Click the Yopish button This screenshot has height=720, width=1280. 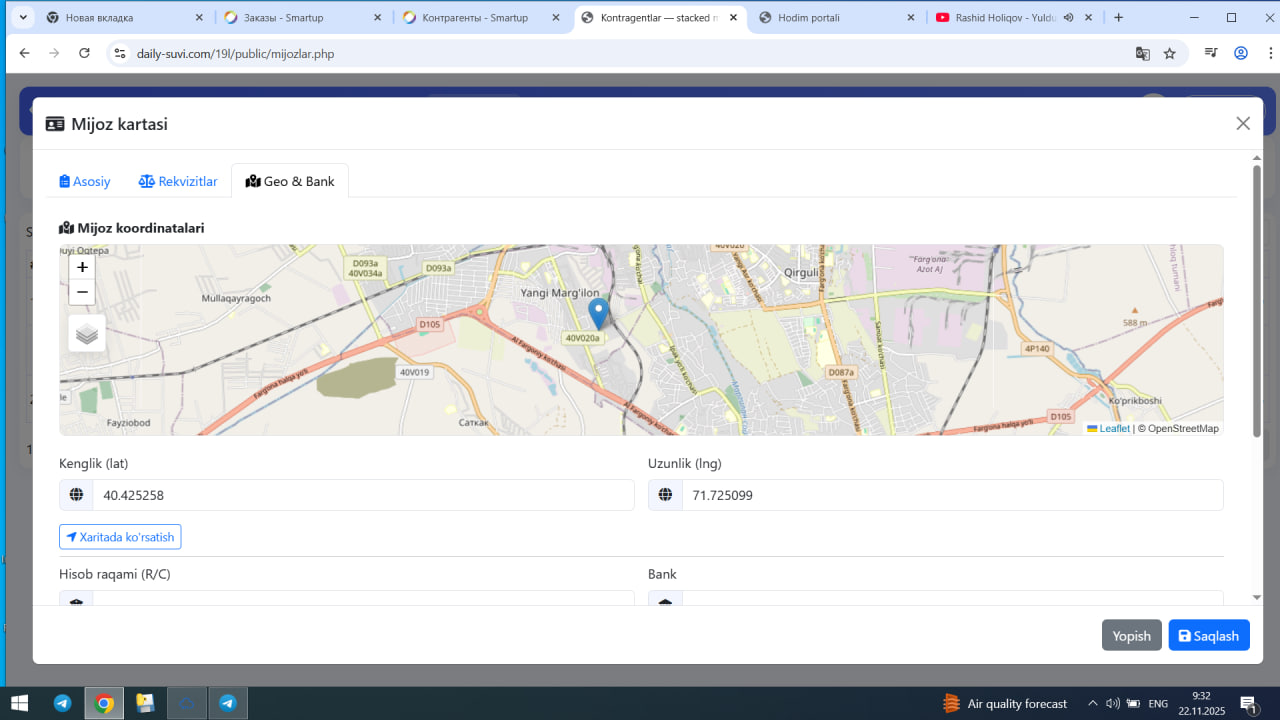tap(1131, 636)
